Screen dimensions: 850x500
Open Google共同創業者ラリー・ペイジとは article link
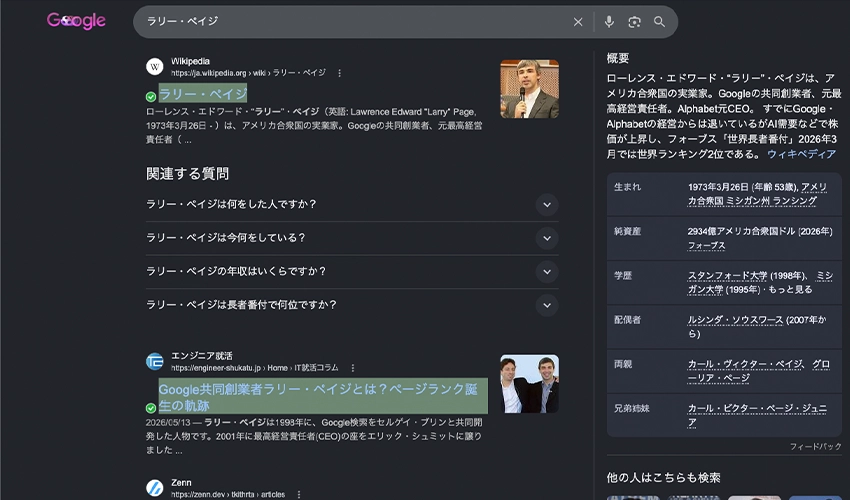323,397
